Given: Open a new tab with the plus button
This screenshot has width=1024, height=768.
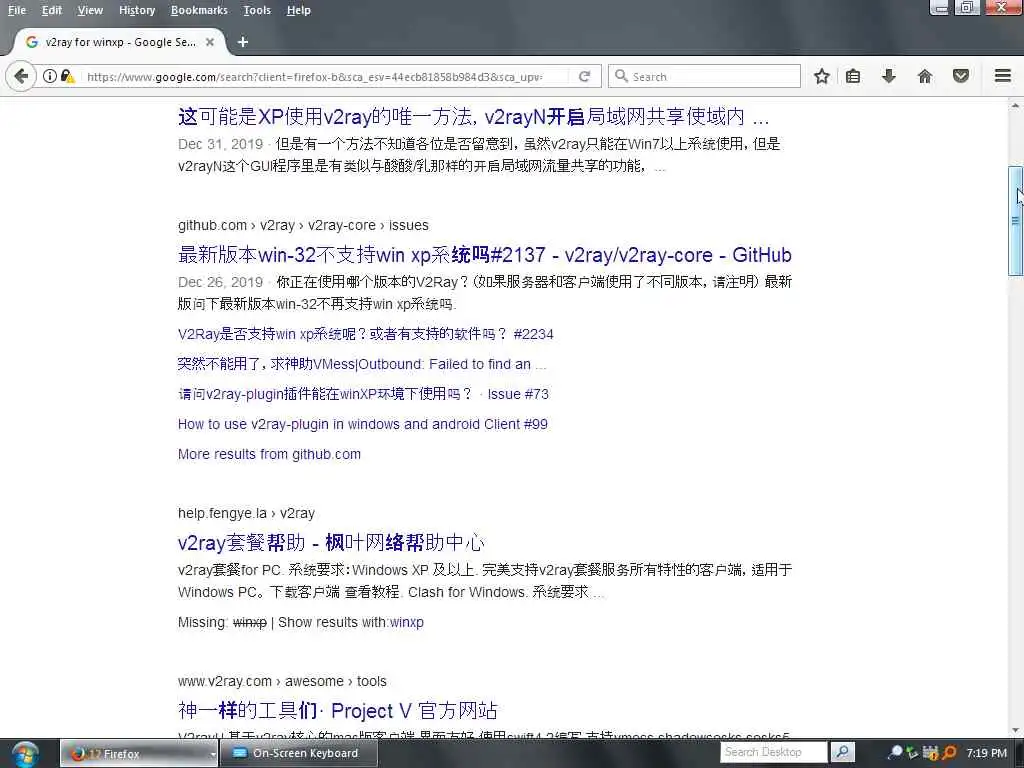Looking at the screenshot, I should click(x=243, y=42).
